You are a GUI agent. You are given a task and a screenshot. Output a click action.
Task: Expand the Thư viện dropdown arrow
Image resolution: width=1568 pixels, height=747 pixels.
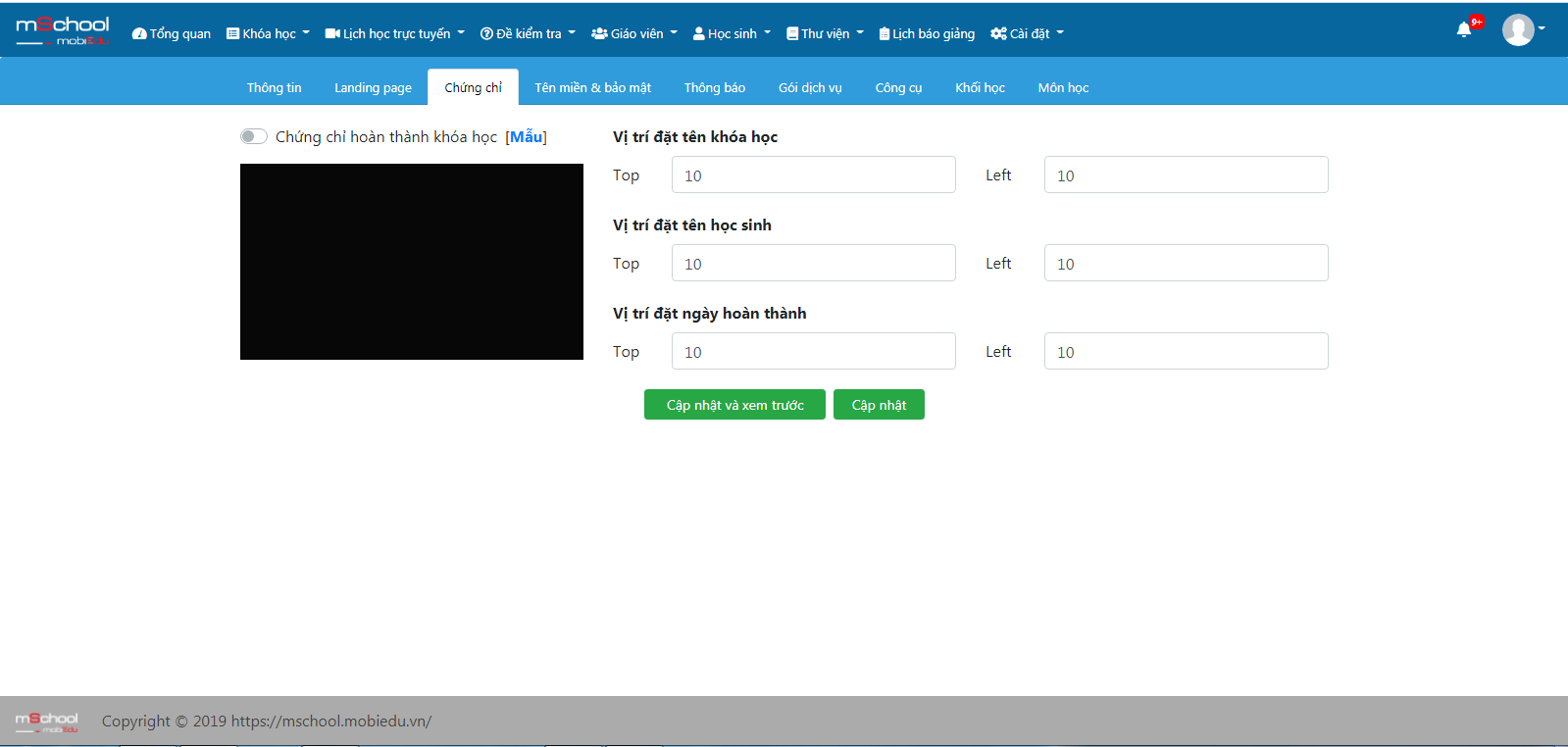click(860, 32)
